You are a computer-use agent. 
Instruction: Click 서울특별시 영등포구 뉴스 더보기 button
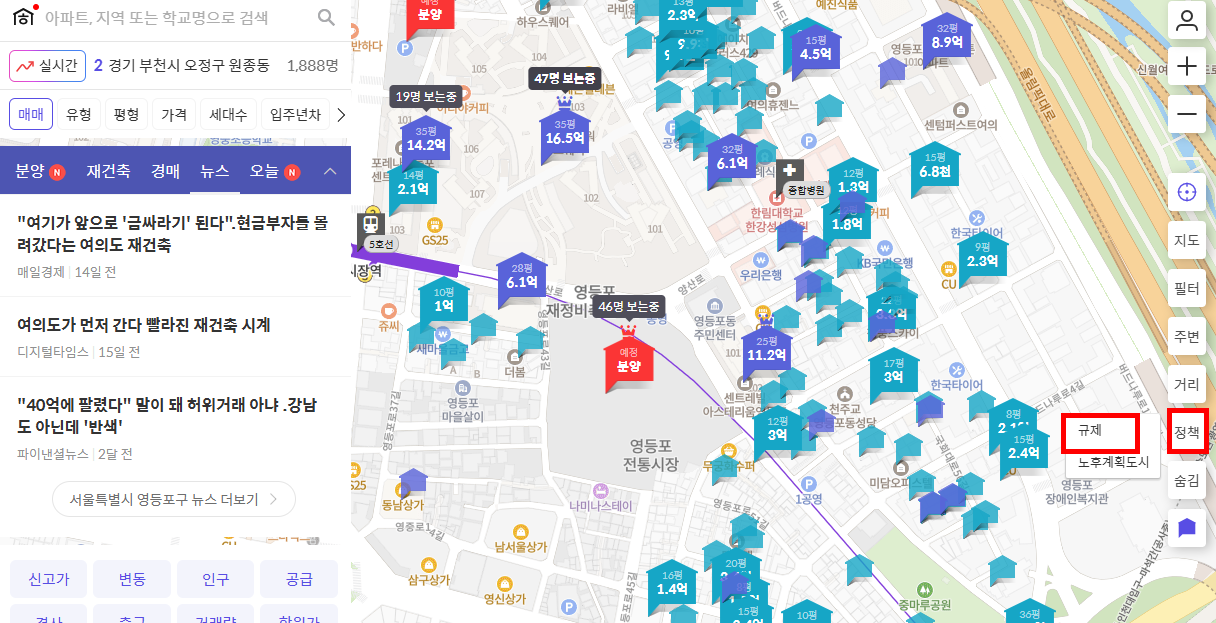pyautogui.click(x=174, y=499)
